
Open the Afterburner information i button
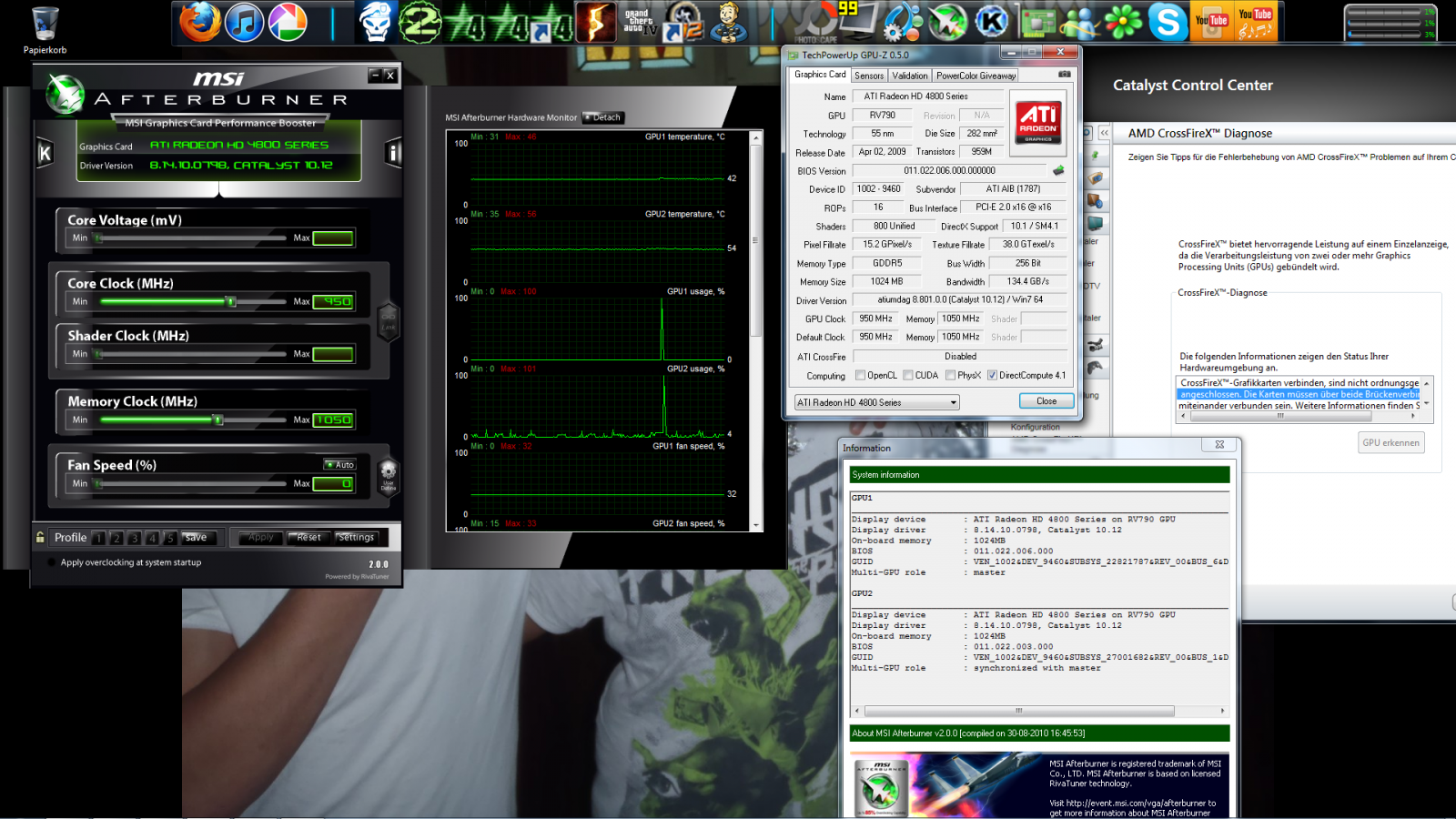393,153
